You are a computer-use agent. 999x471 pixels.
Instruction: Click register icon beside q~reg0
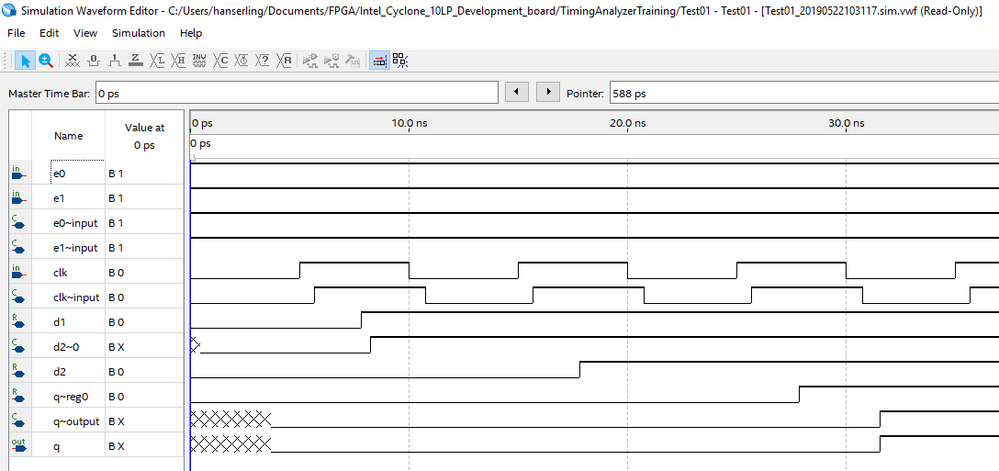point(18,396)
